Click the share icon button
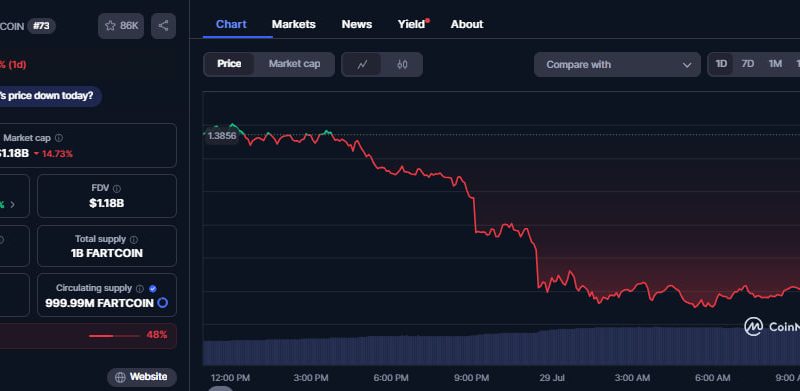Screen dimensions: 800x391 click(163, 26)
